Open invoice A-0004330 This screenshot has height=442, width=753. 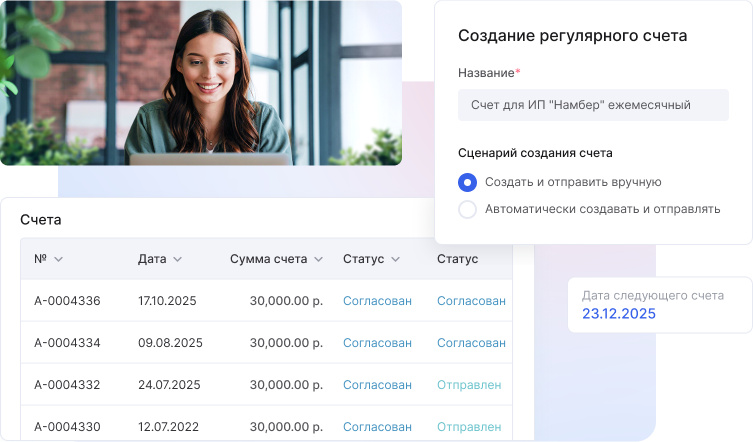(x=67, y=427)
